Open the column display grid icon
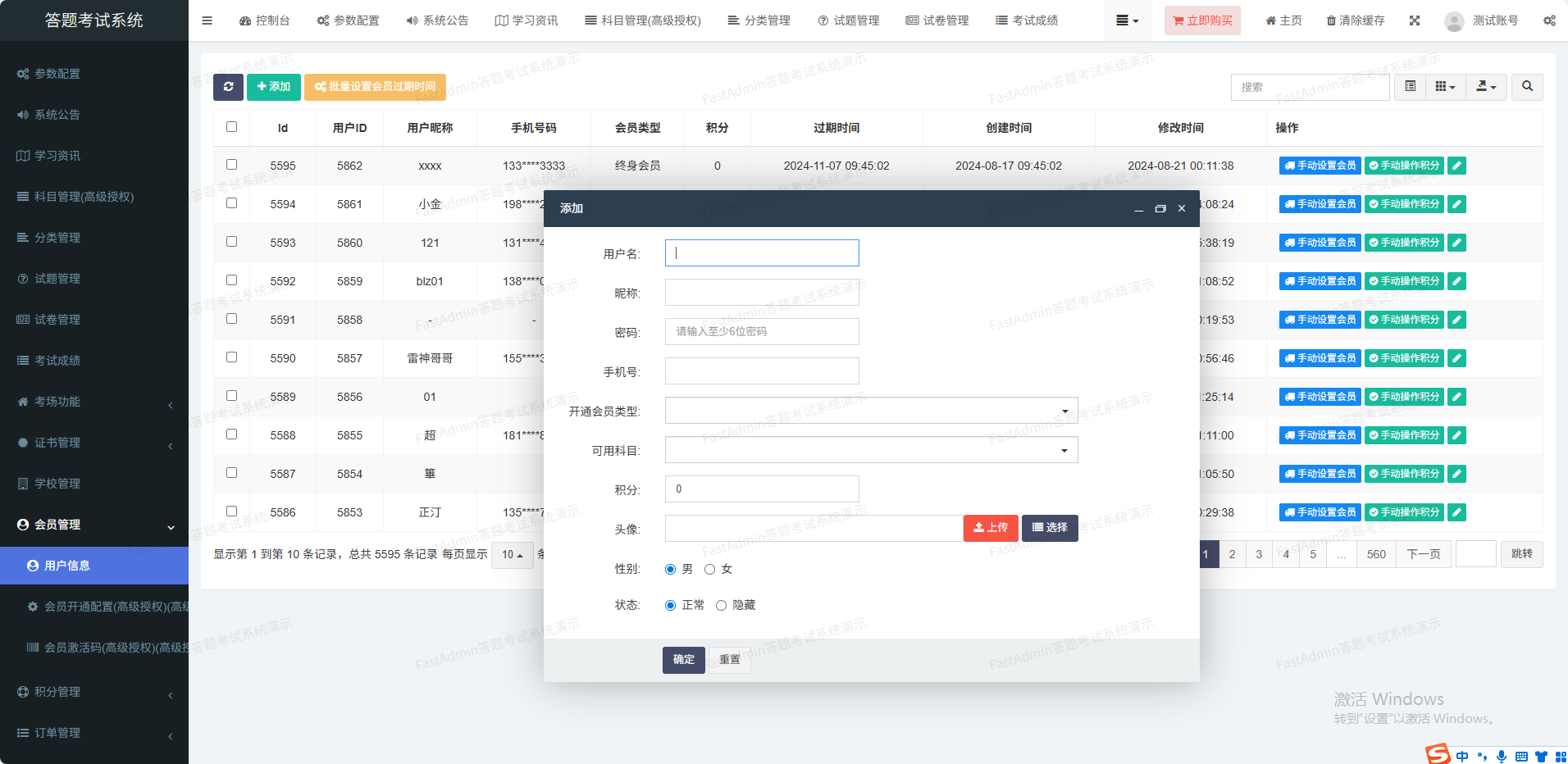 click(x=1445, y=87)
